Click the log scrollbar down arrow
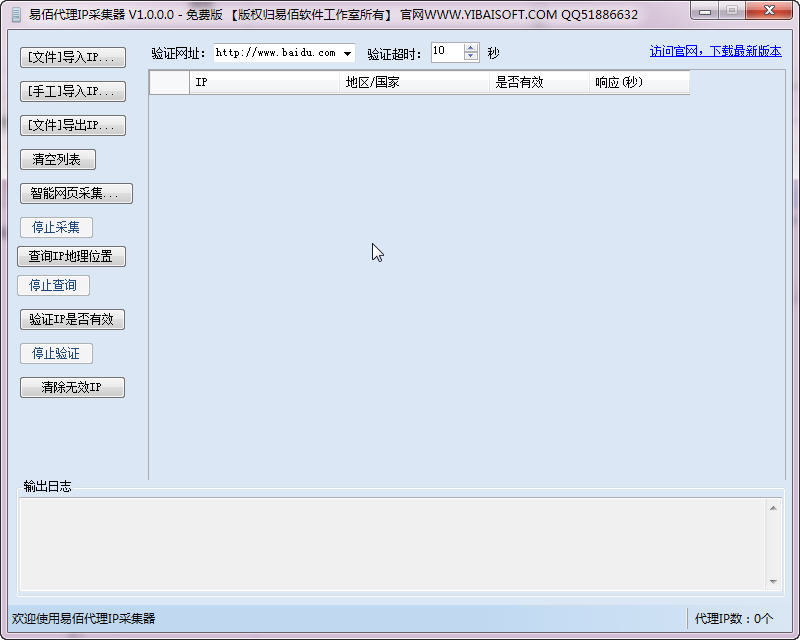 [x=773, y=581]
